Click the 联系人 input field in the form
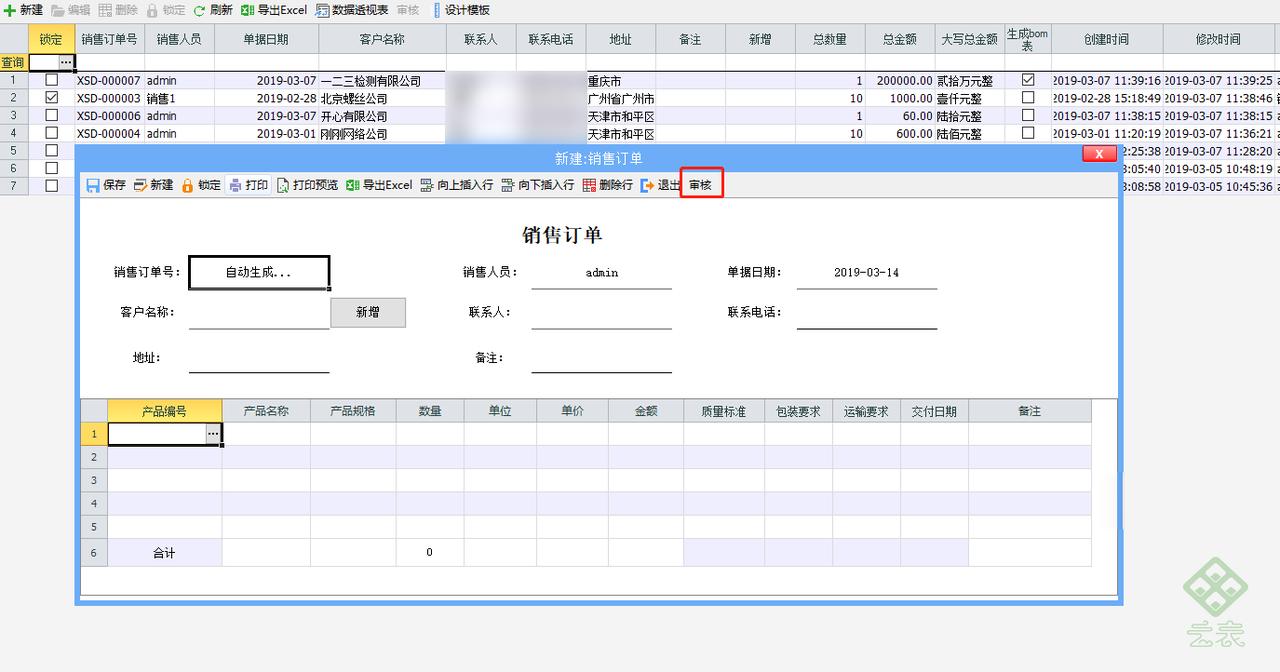This screenshot has width=1280, height=672. click(x=601, y=312)
